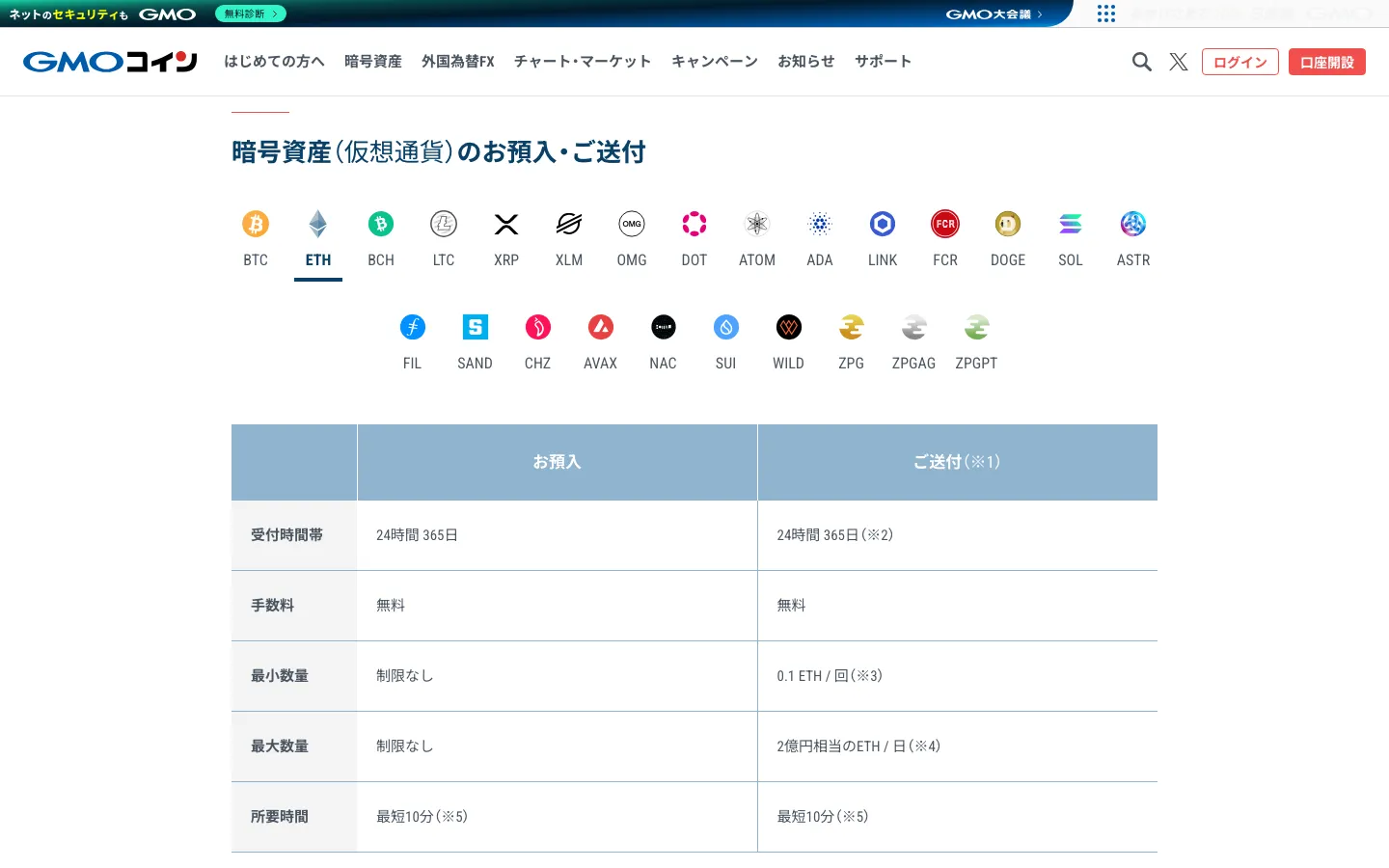Choose the ZPG gold coin icon

[852, 327]
